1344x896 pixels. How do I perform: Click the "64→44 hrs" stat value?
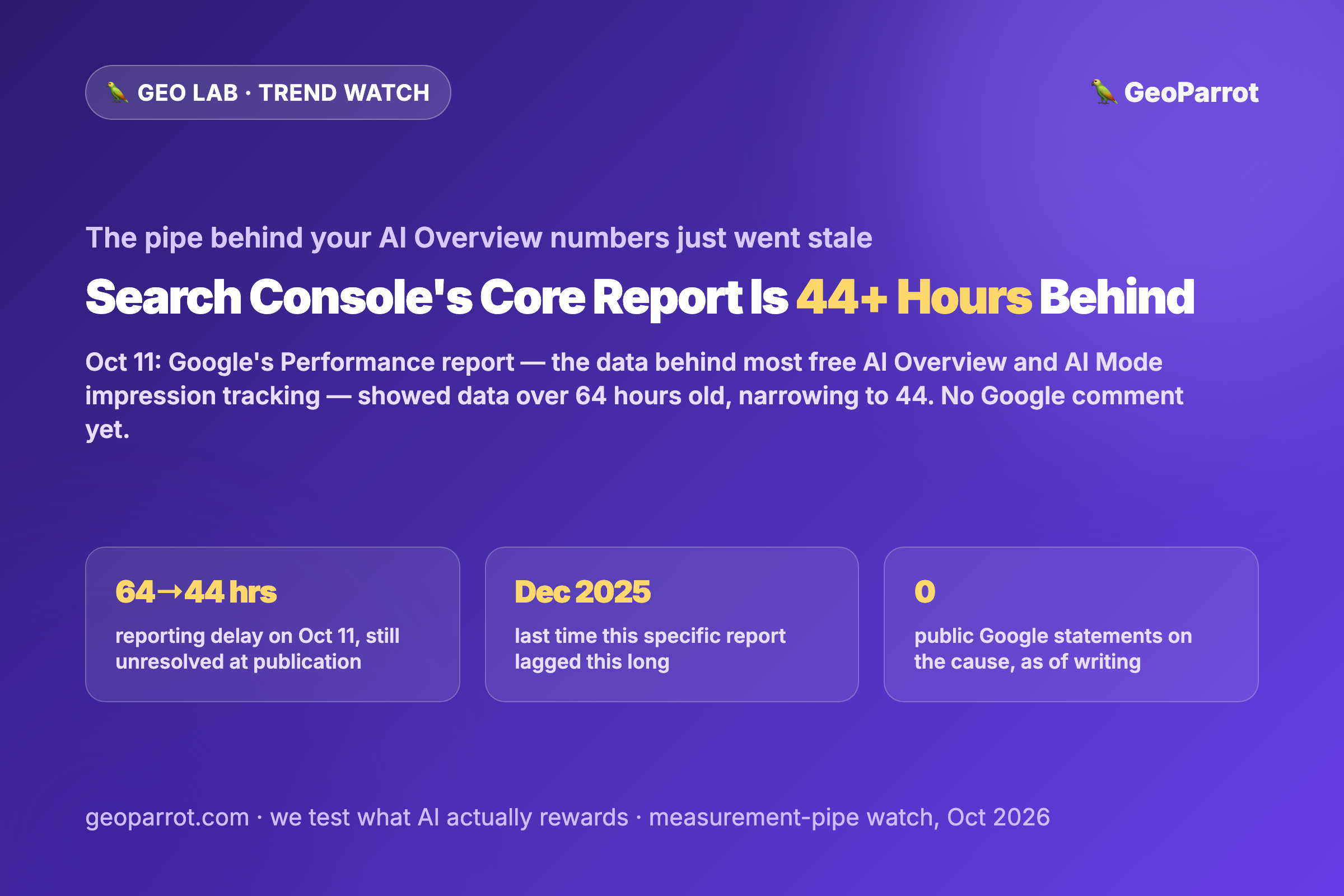click(x=196, y=592)
